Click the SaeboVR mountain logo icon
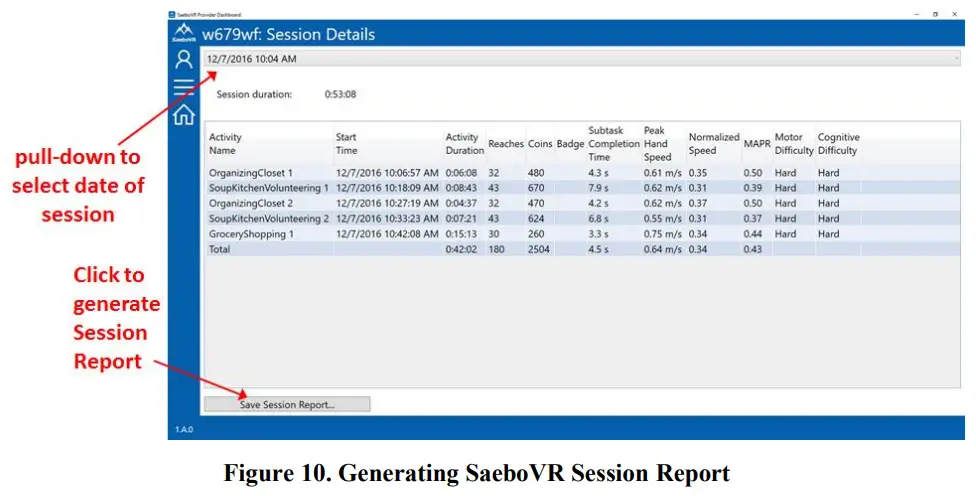Image resolution: width=976 pixels, height=496 pixels. (x=184, y=32)
